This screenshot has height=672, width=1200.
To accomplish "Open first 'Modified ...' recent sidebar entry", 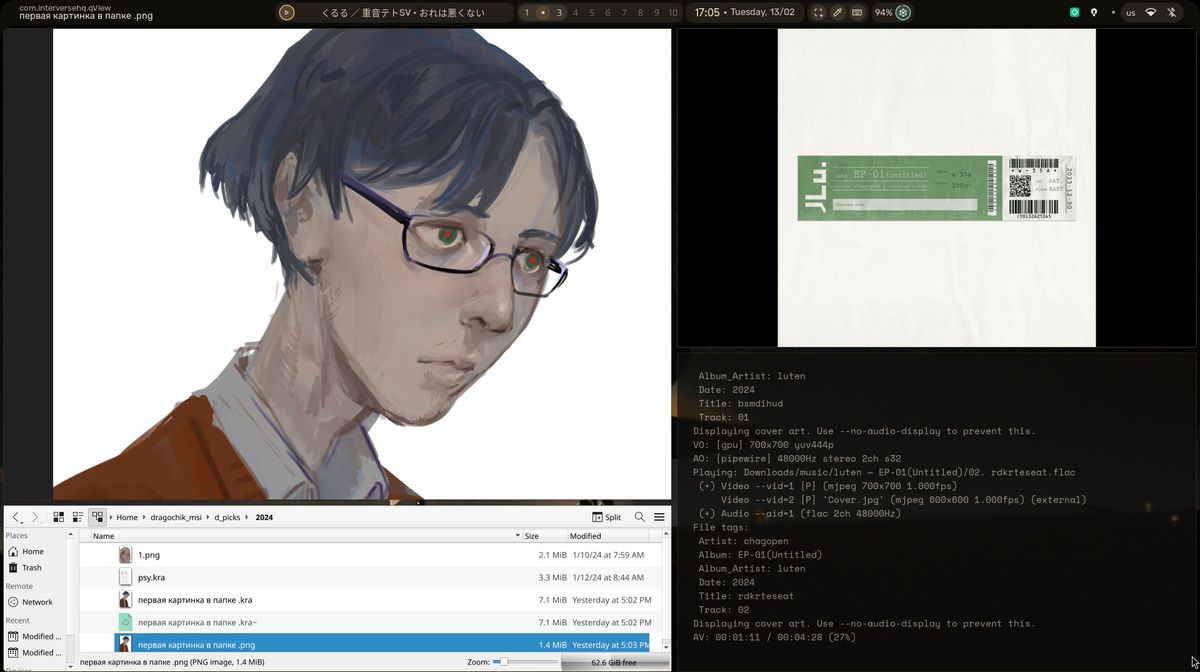I will [33, 636].
